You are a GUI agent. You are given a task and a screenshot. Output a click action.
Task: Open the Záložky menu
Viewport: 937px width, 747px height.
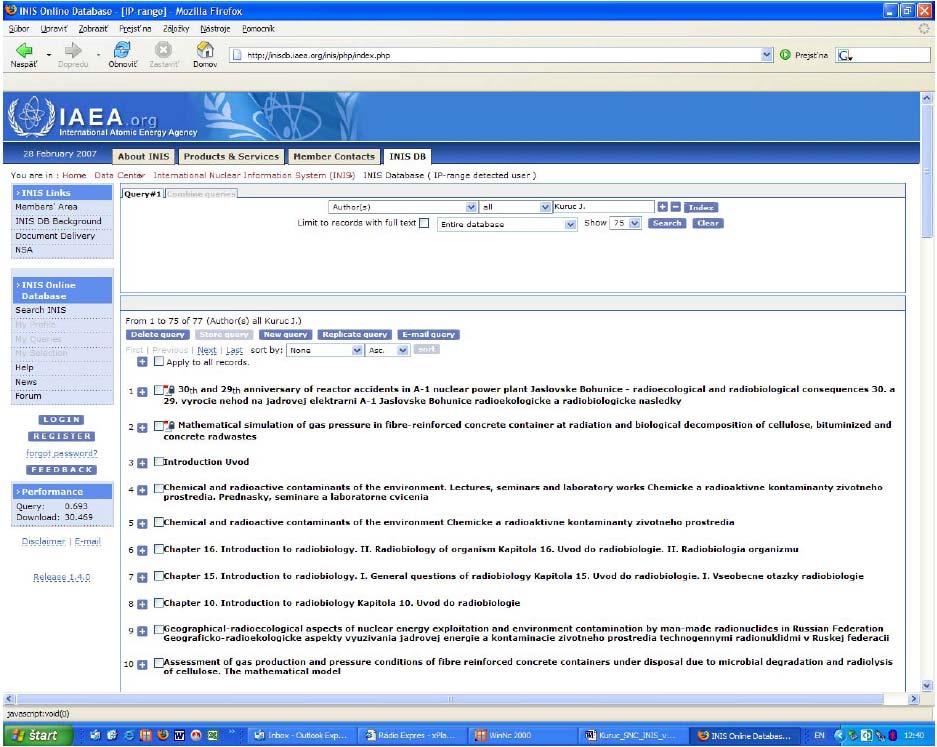click(x=176, y=29)
